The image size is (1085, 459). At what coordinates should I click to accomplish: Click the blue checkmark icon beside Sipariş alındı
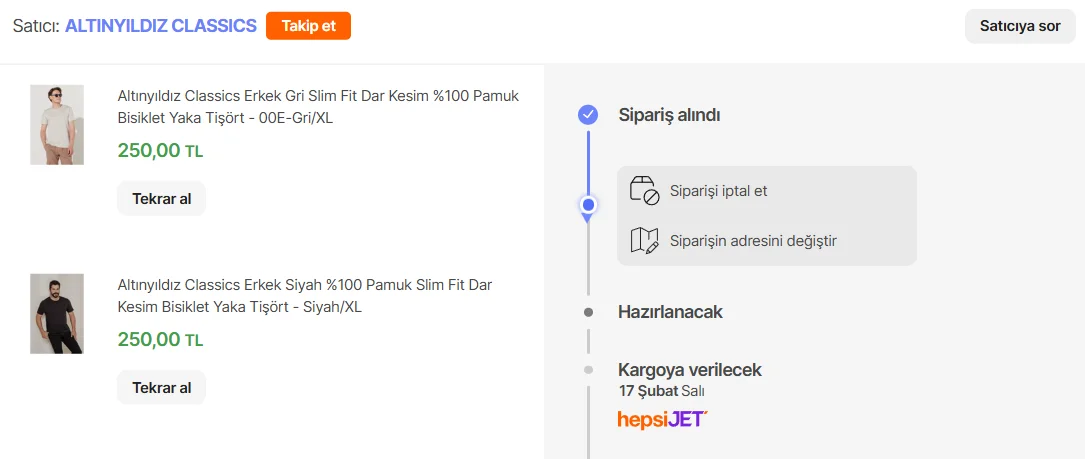point(588,115)
